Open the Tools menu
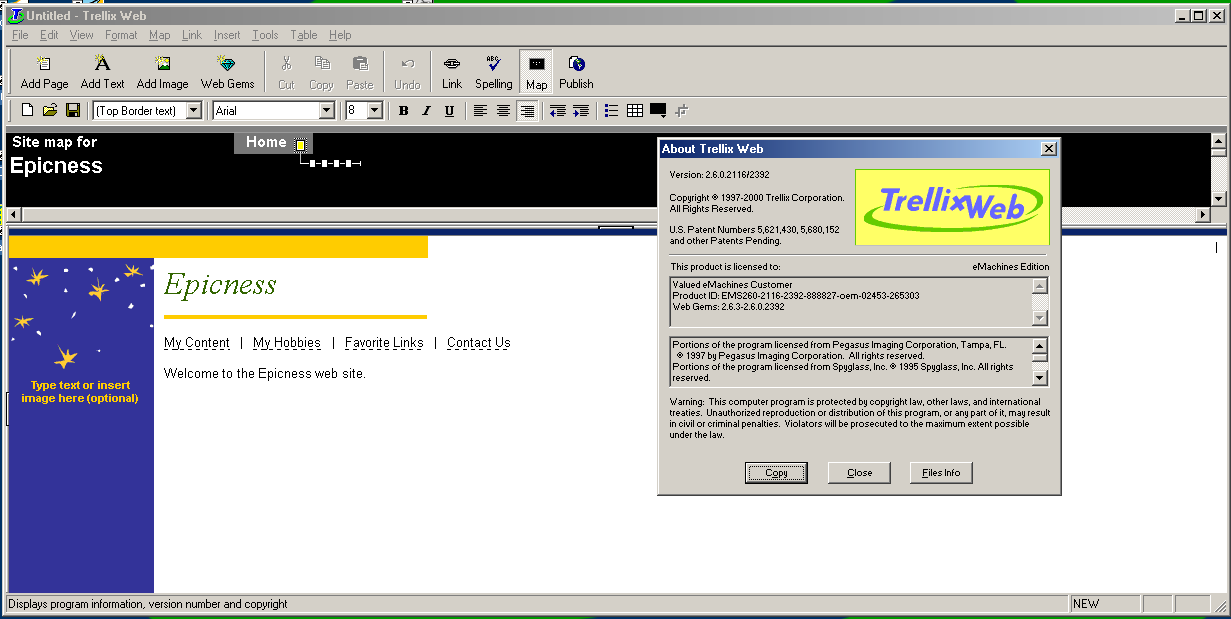The height and width of the screenshot is (619, 1231). click(265, 35)
